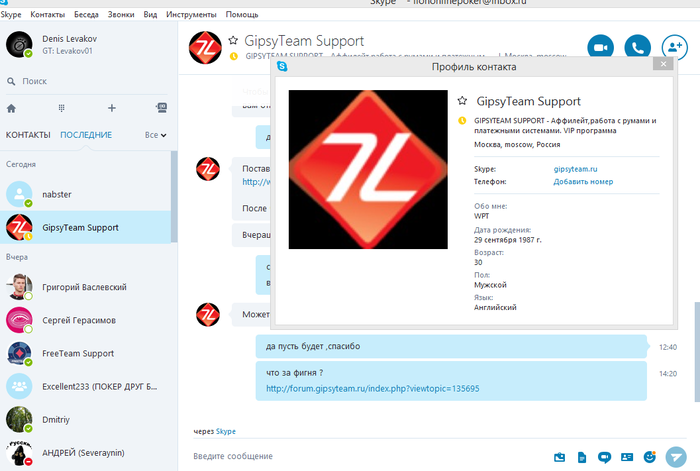Open chat with FreeTeam Support
This screenshot has width=700, height=471.
pyautogui.click(x=85, y=353)
